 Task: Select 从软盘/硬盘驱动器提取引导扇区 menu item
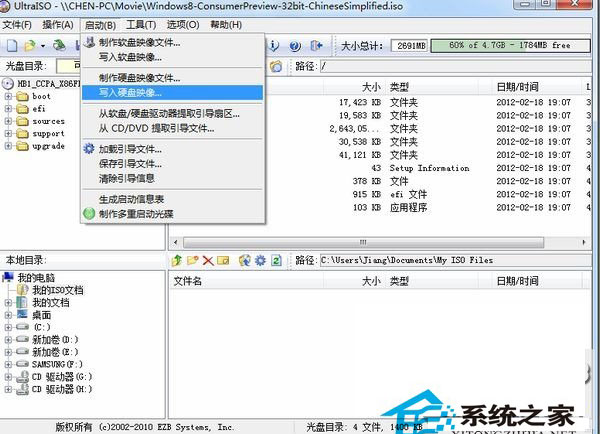click(173, 114)
